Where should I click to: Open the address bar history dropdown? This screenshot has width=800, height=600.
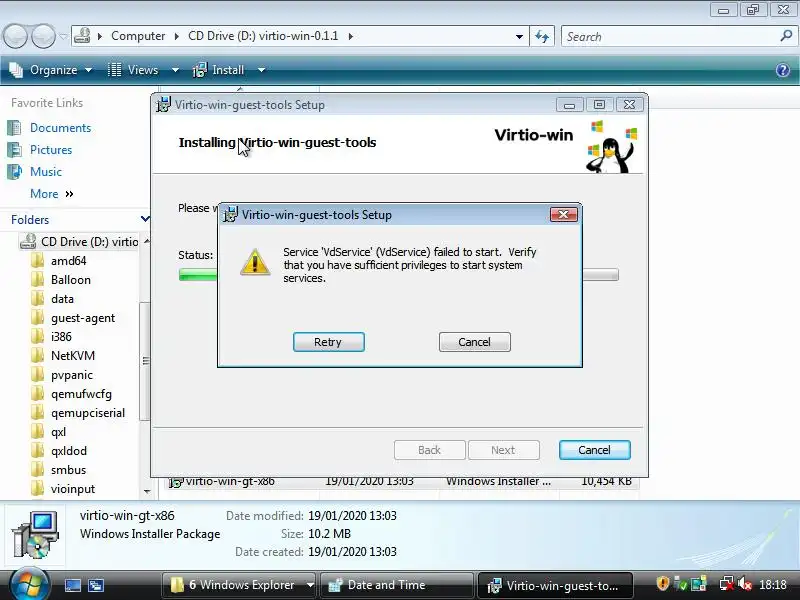[519, 37]
